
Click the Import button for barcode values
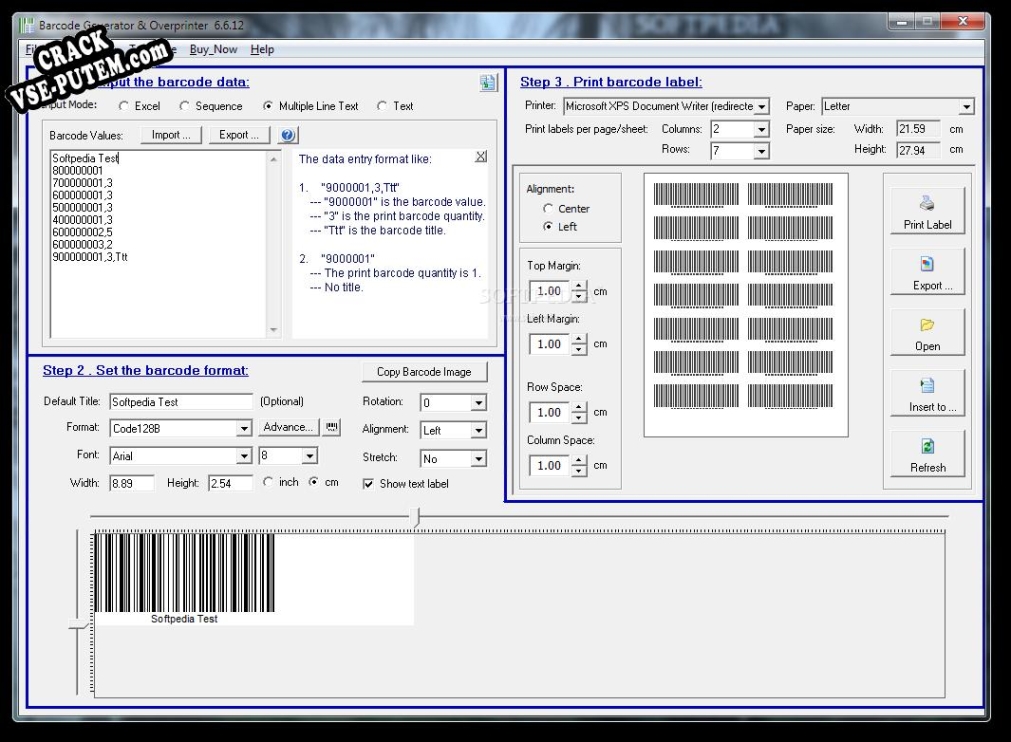[170, 135]
